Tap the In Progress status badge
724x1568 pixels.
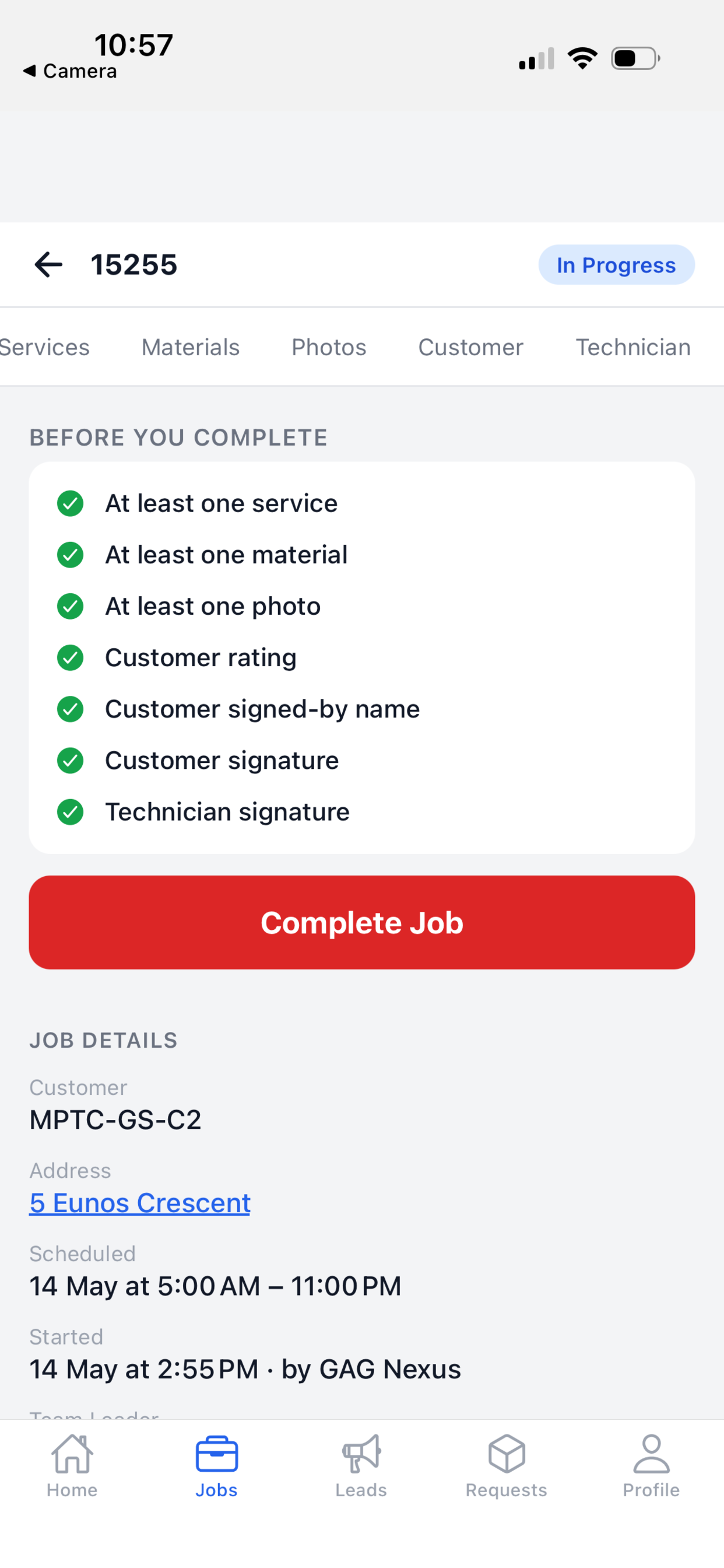(x=616, y=265)
